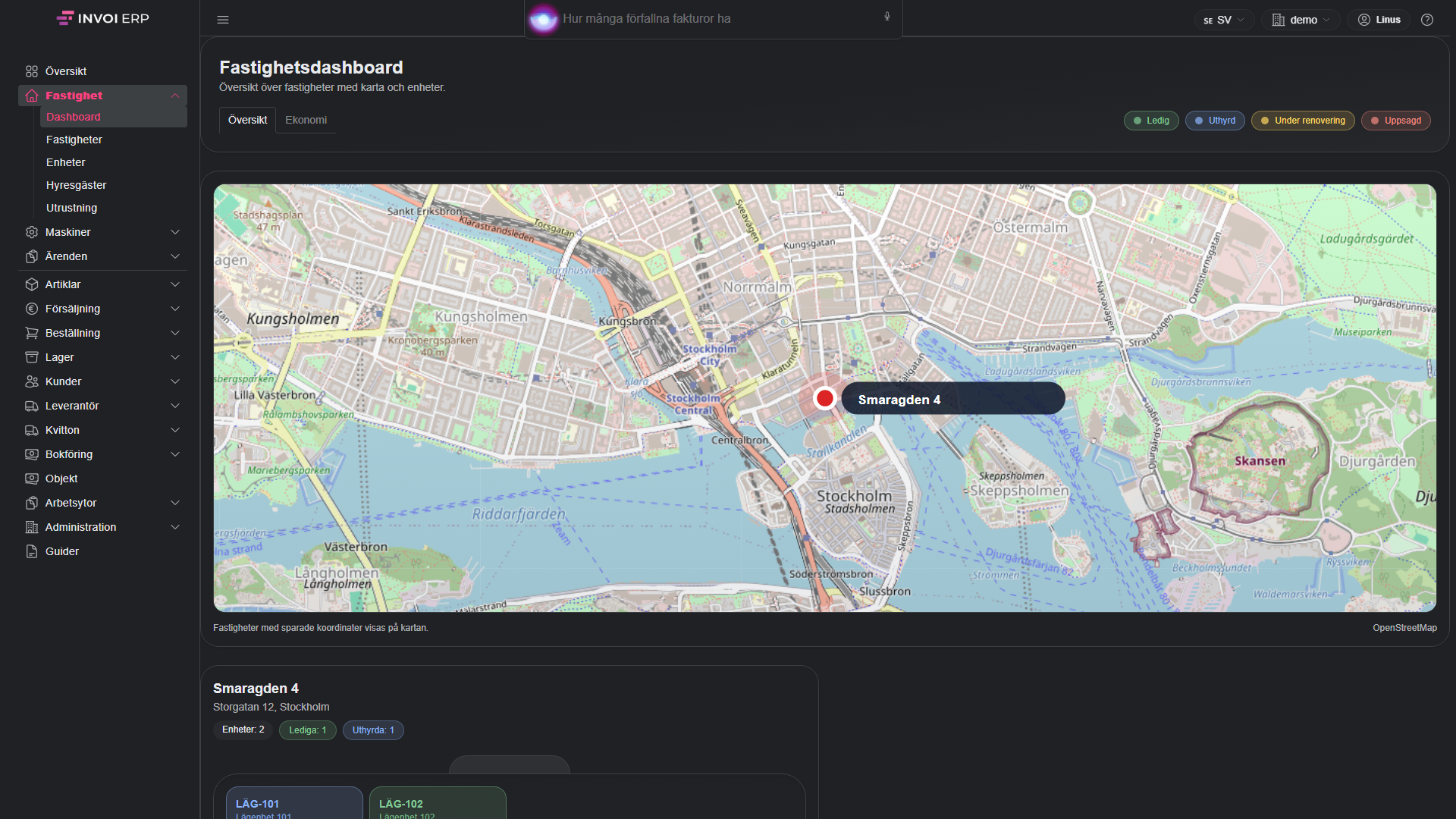Expand the Lager menu chevron
The width and height of the screenshot is (1456, 819).
tap(175, 357)
